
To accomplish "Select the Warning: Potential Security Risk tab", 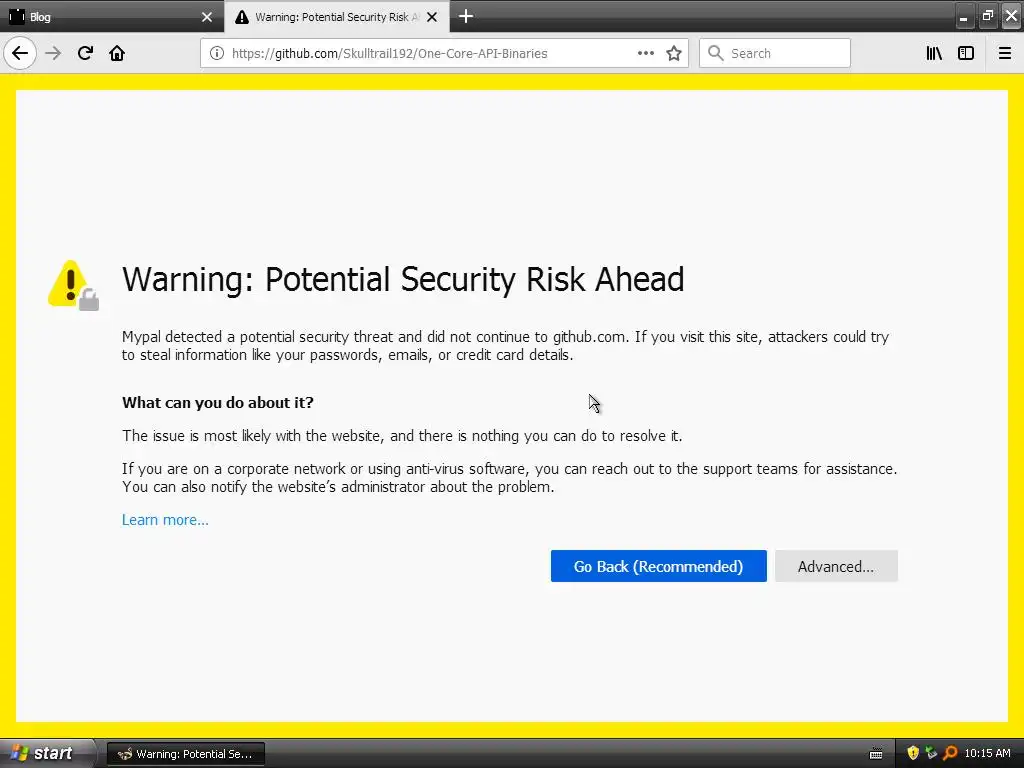I will coord(336,16).
